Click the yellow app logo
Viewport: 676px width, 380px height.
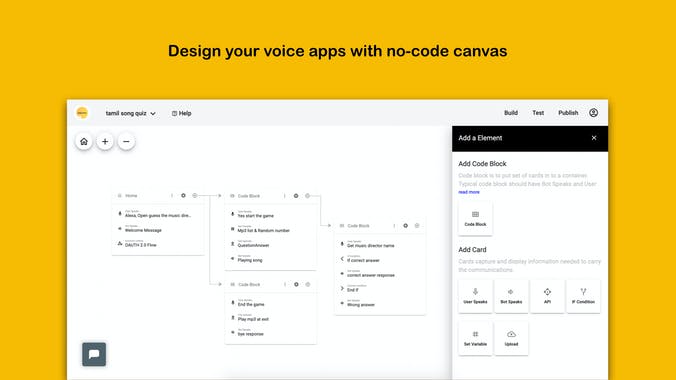pyautogui.click(x=82, y=113)
